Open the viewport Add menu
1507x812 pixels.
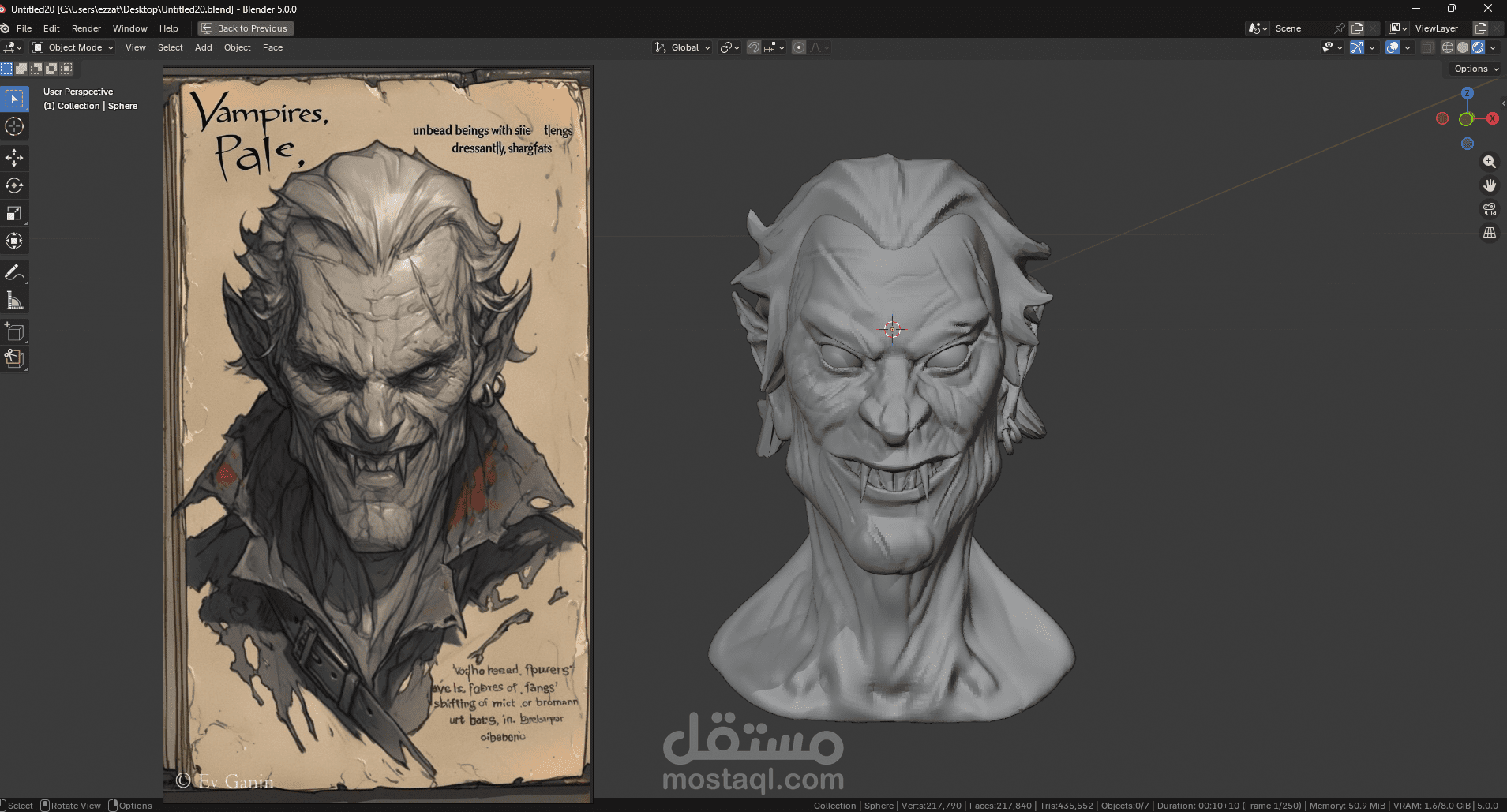click(203, 47)
